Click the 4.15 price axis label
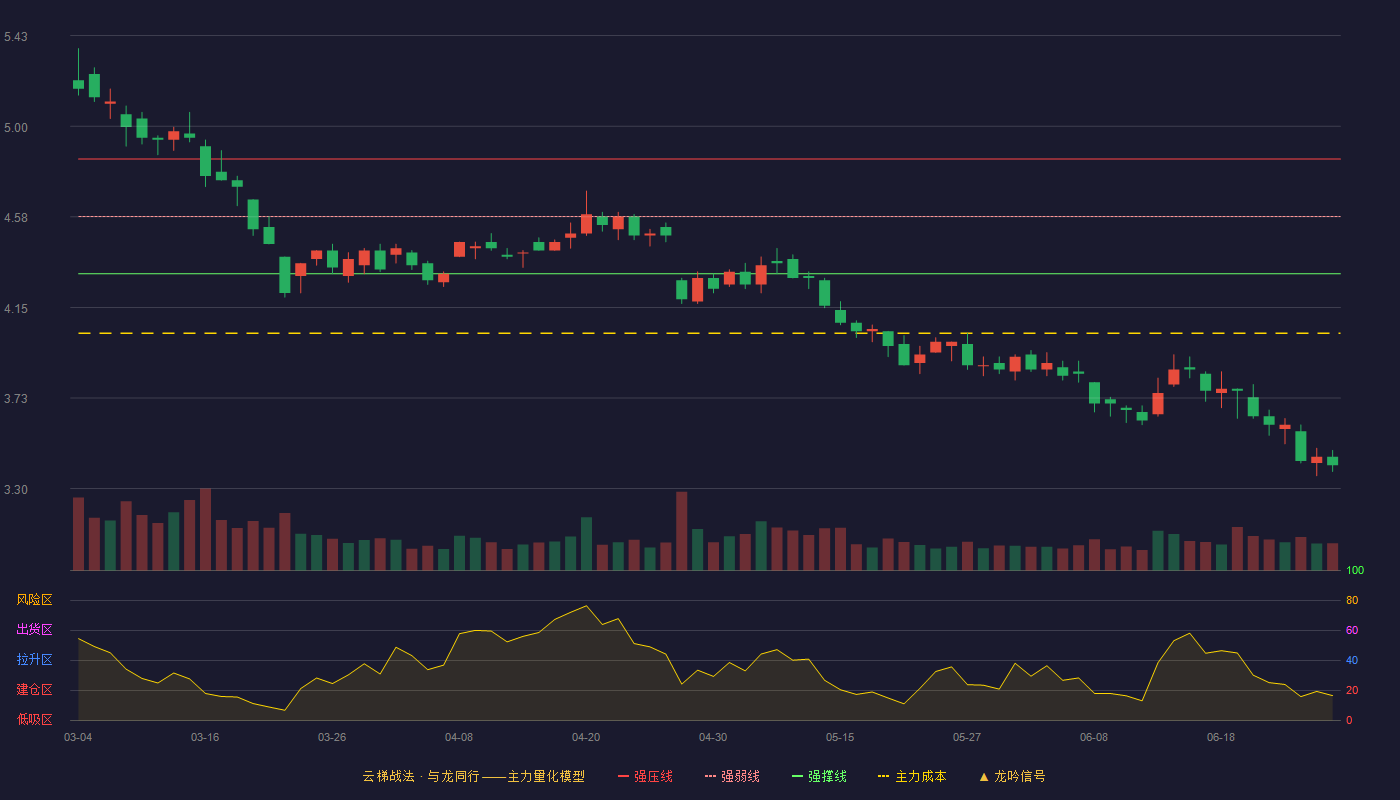 click(x=15, y=309)
